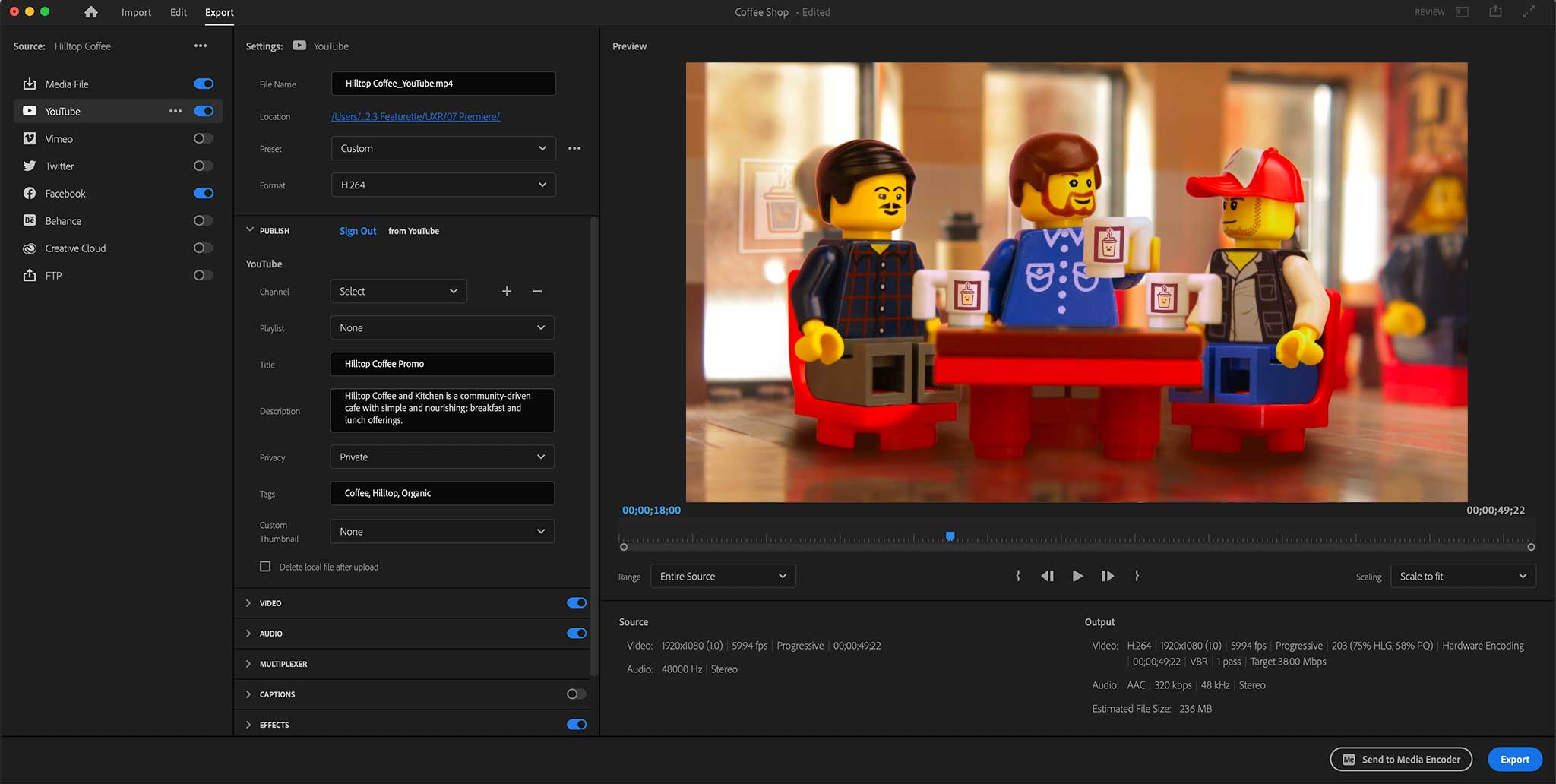Enable the Vimeo destination toggle
1556x784 pixels.
pos(204,138)
